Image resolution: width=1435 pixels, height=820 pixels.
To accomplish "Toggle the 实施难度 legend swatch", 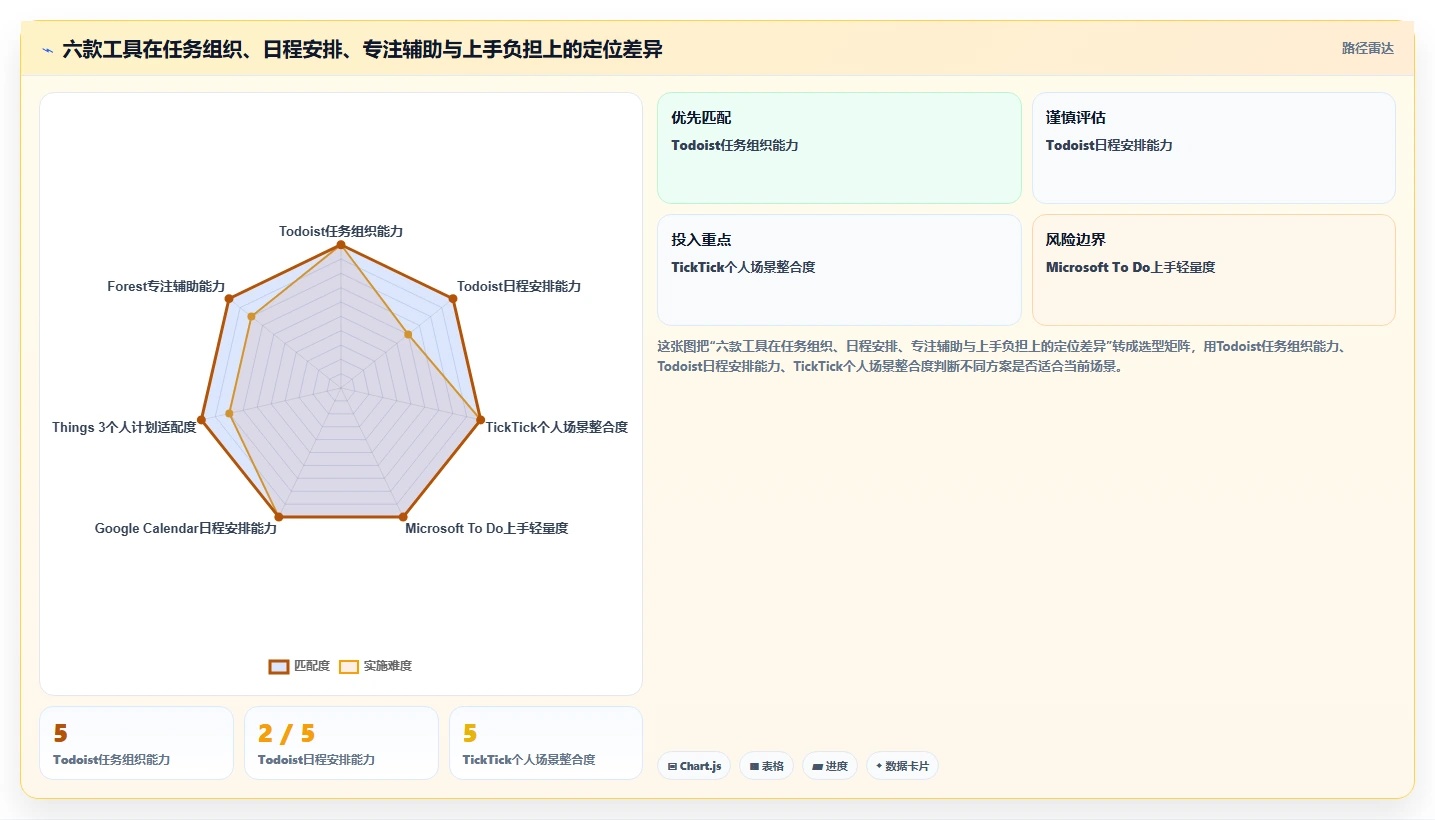I will point(349,666).
